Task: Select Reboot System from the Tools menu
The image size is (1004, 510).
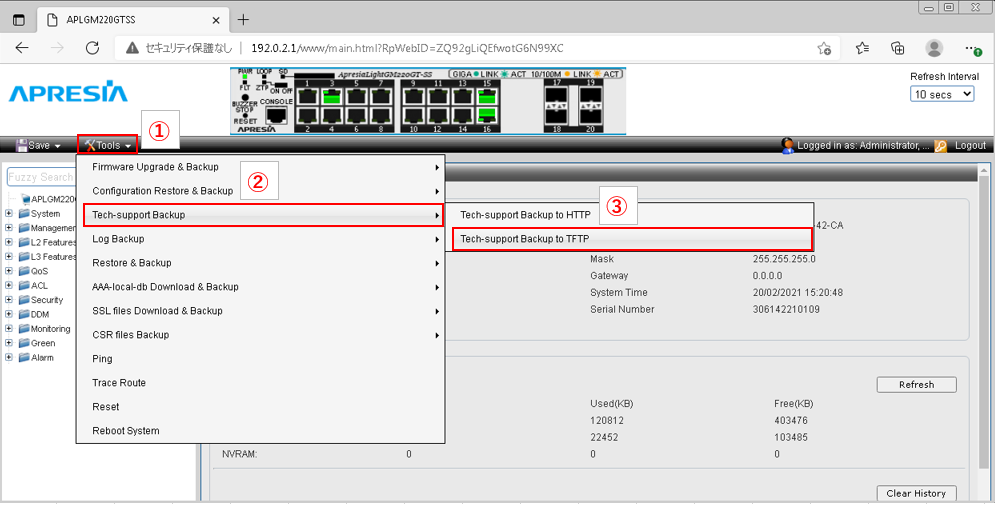Action: [261, 431]
